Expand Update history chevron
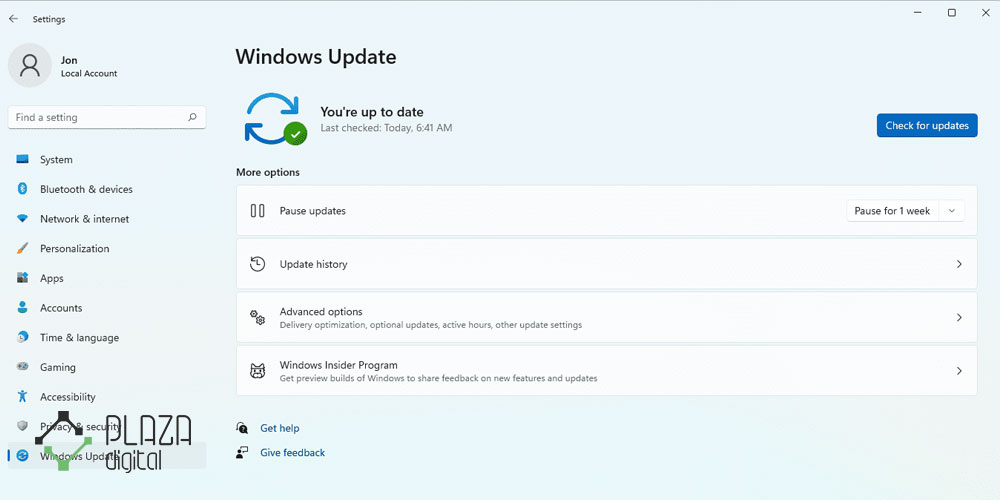Image resolution: width=1000 pixels, height=500 pixels. [959, 264]
